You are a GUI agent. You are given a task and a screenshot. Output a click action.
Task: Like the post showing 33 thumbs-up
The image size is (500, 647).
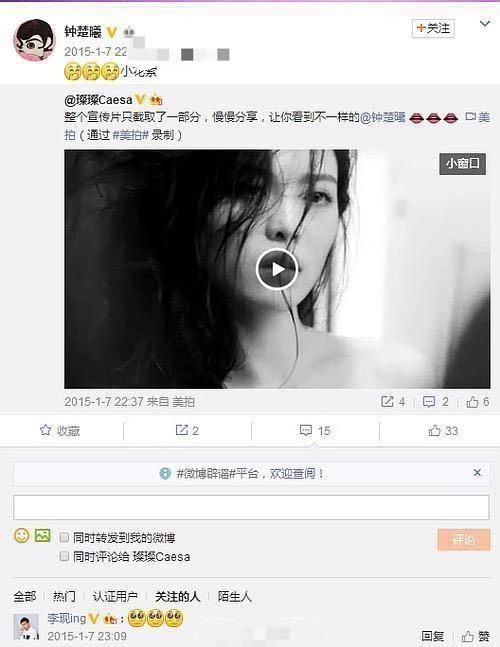434,430
